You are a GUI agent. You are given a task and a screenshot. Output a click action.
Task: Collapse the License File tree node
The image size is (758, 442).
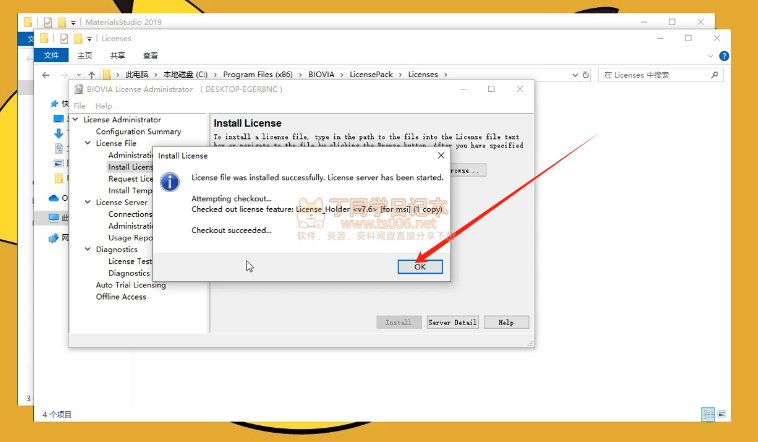click(87, 143)
